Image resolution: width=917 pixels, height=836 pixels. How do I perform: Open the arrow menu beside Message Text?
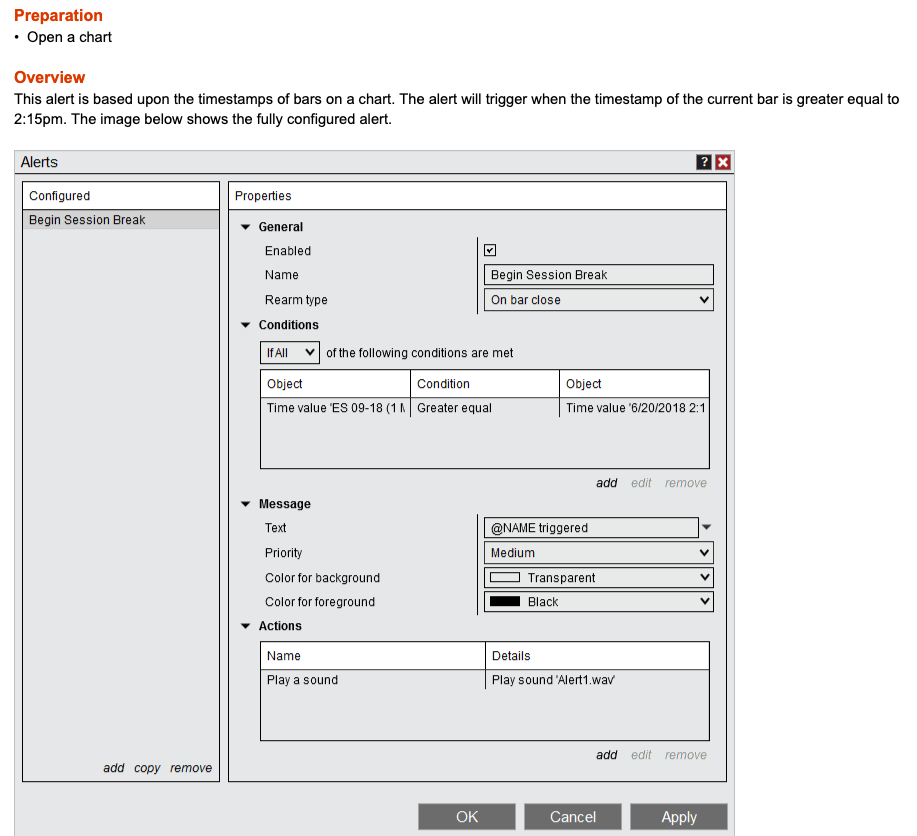click(x=706, y=527)
